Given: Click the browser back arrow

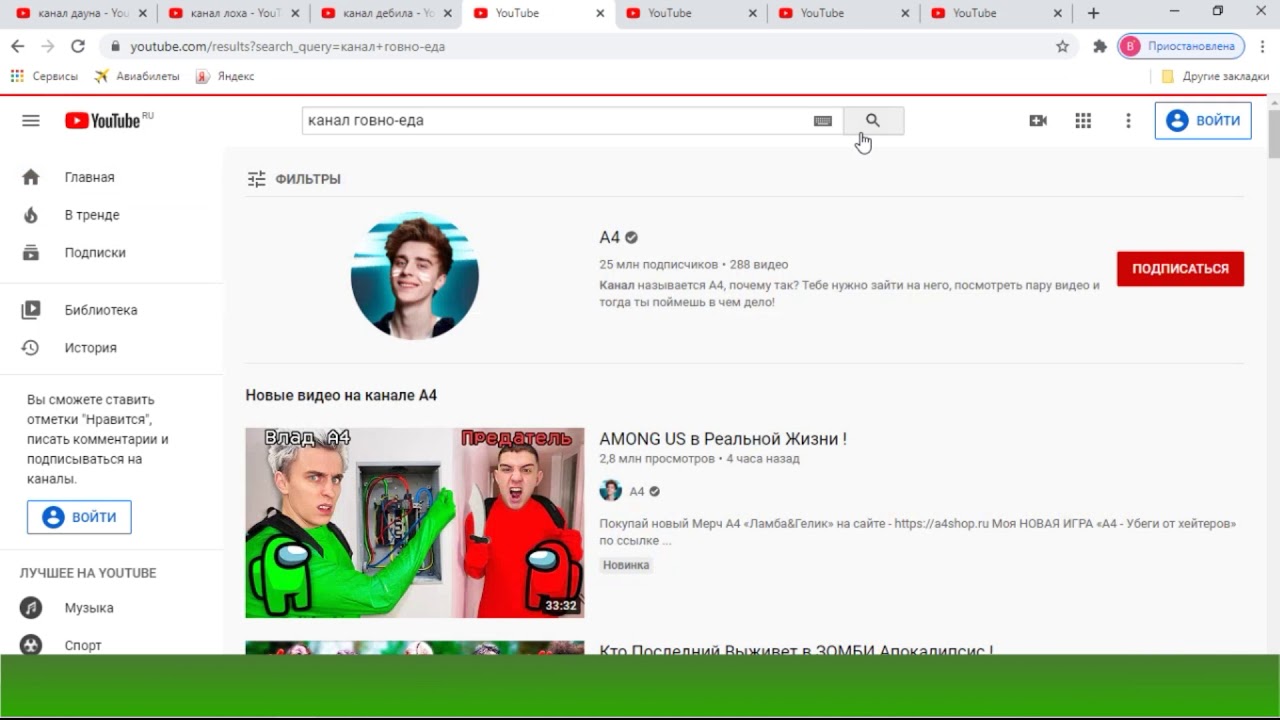Looking at the screenshot, I should (x=17, y=46).
